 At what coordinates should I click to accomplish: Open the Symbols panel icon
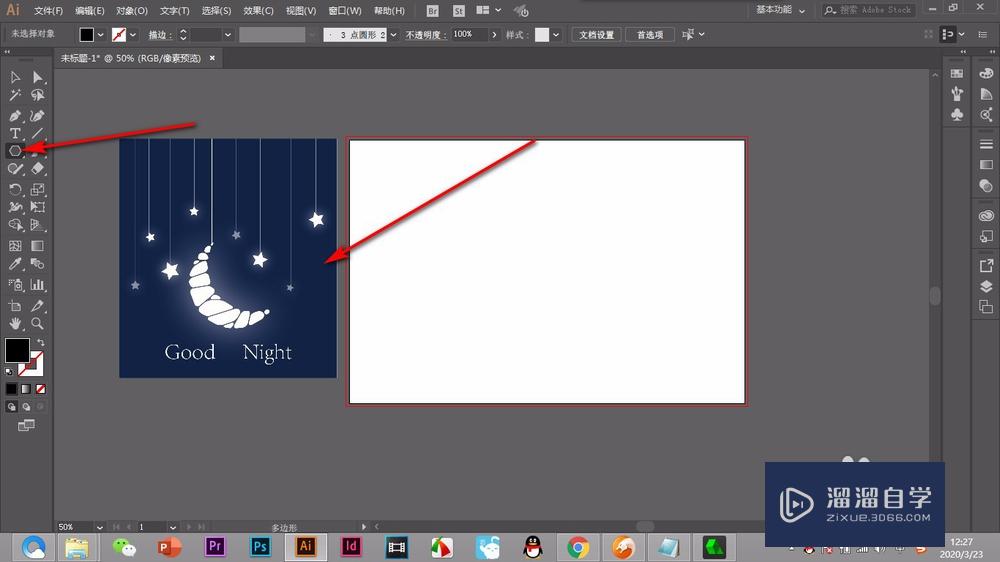coord(957,115)
